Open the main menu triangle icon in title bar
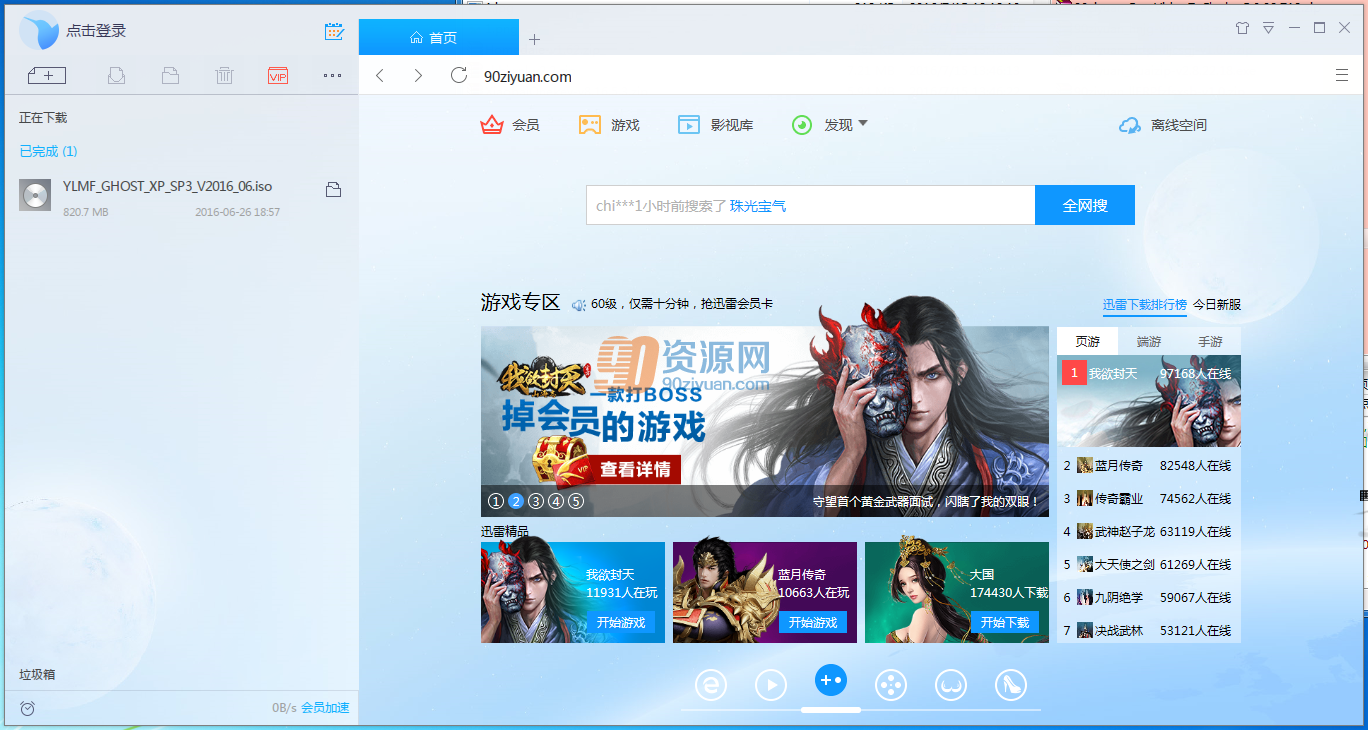 coord(1268,28)
